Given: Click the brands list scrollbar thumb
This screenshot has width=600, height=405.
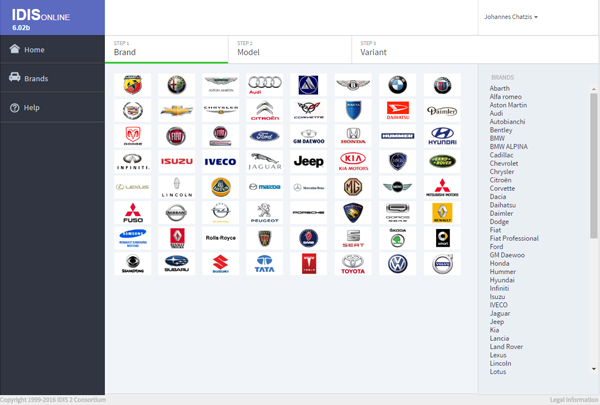Looking at the screenshot, I should click(x=593, y=166).
